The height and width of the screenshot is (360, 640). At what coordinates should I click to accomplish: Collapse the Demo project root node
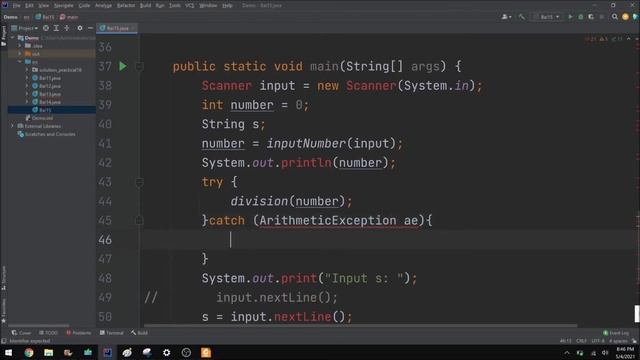pos(13,38)
